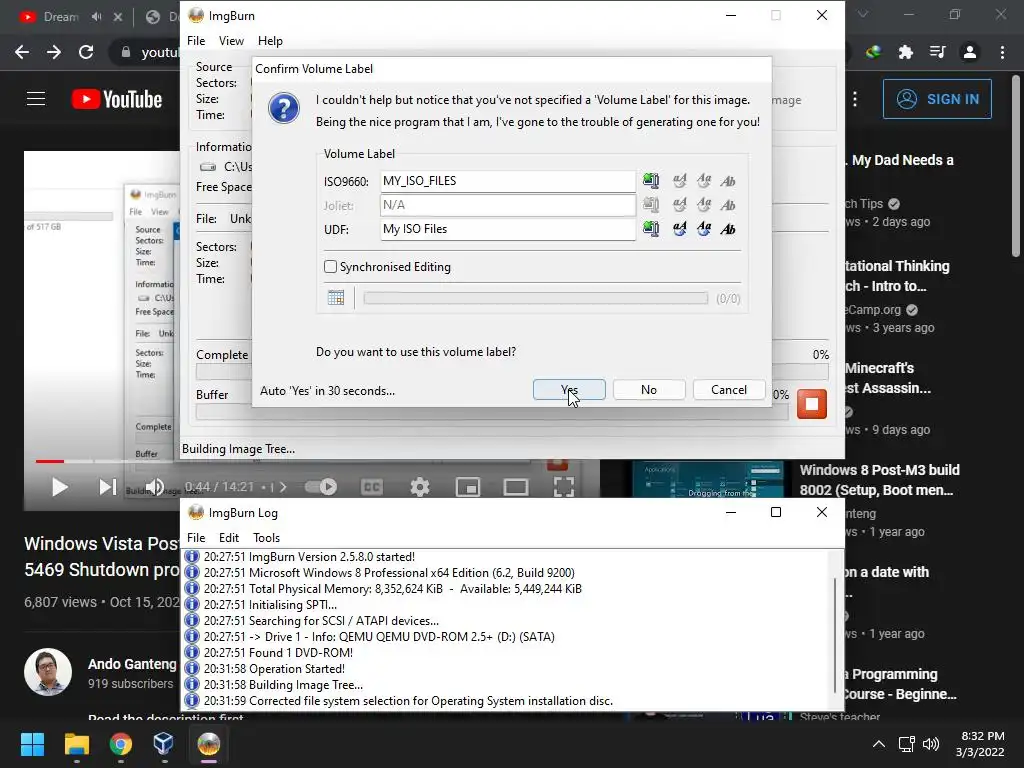
Task: Open the File menu in ImgBurn Log
Action: point(196,537)
